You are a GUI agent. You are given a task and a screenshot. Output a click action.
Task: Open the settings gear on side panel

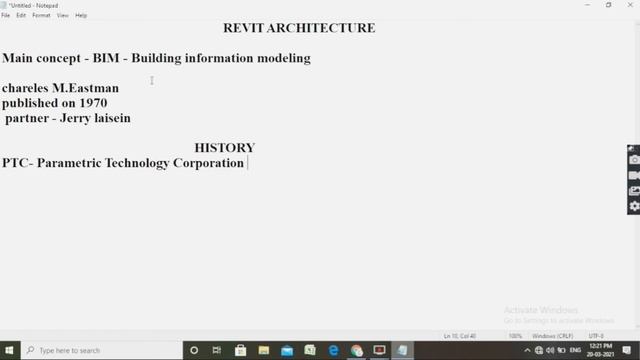point(634,206)
